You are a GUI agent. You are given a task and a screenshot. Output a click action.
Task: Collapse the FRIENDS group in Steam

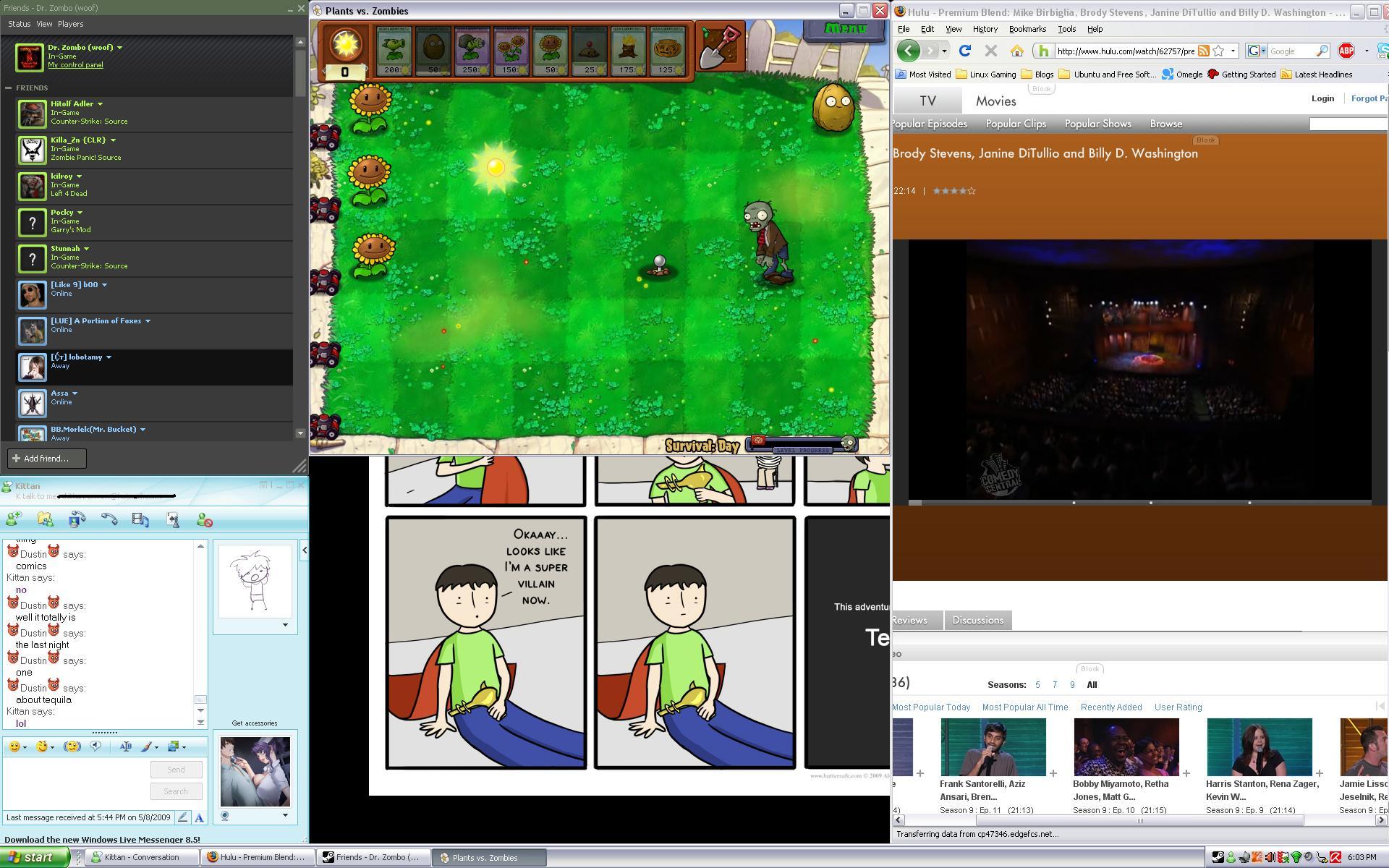(9, 88)
